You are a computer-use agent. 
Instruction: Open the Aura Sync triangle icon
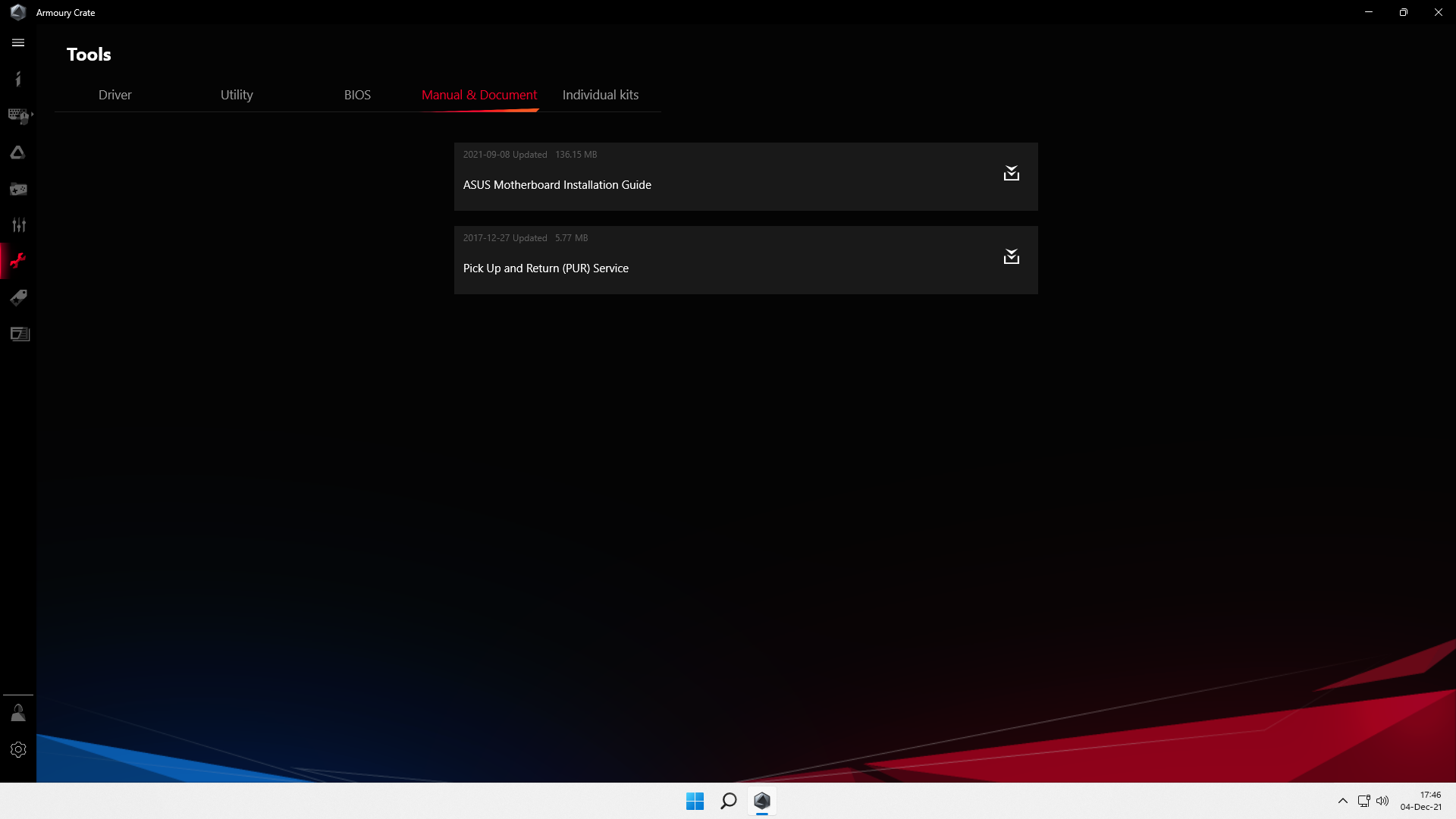click(x=18, y=152)
